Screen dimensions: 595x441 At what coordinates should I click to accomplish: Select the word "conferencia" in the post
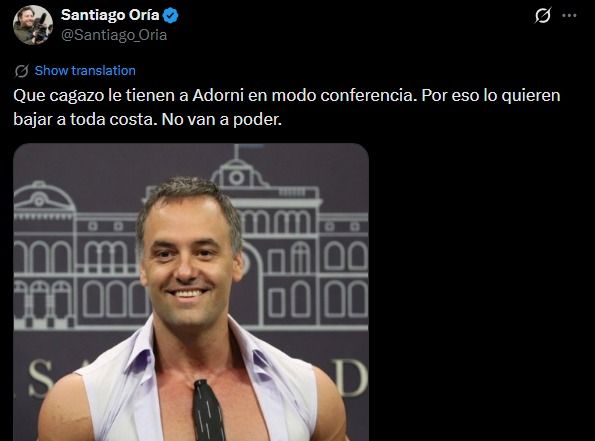click(x=366, y=95)
